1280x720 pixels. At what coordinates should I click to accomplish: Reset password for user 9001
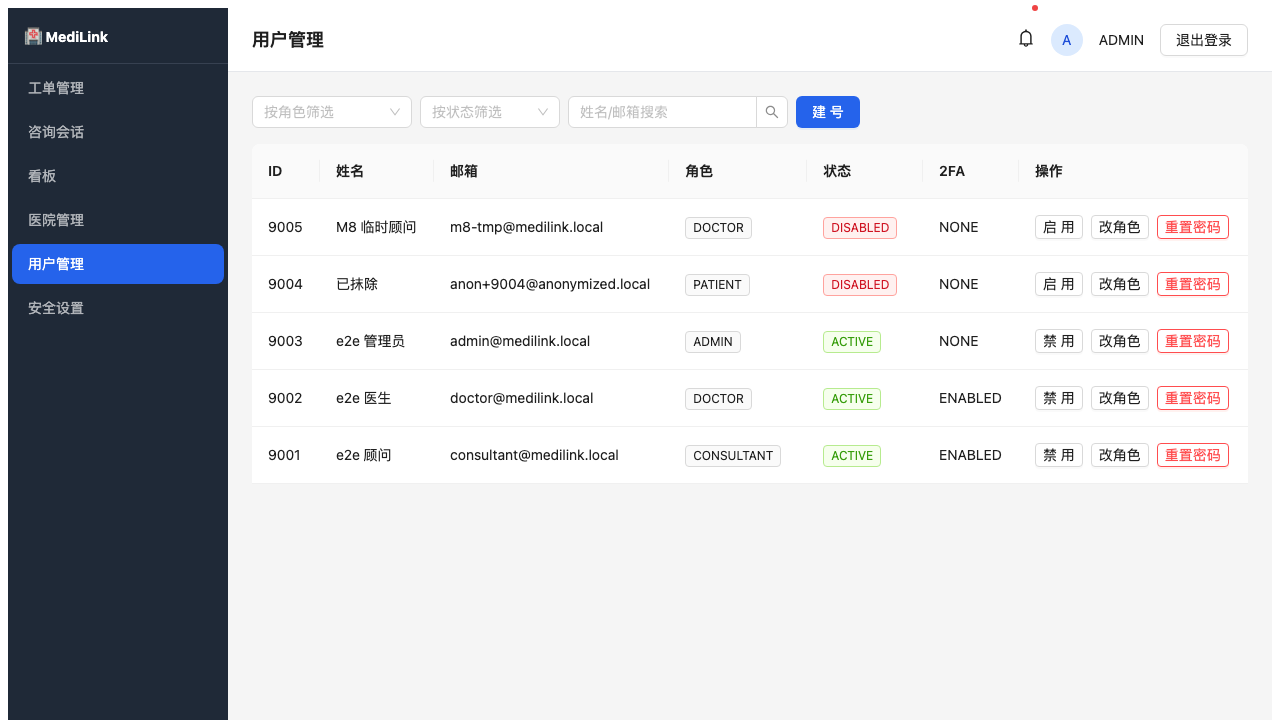(1193, 455)
